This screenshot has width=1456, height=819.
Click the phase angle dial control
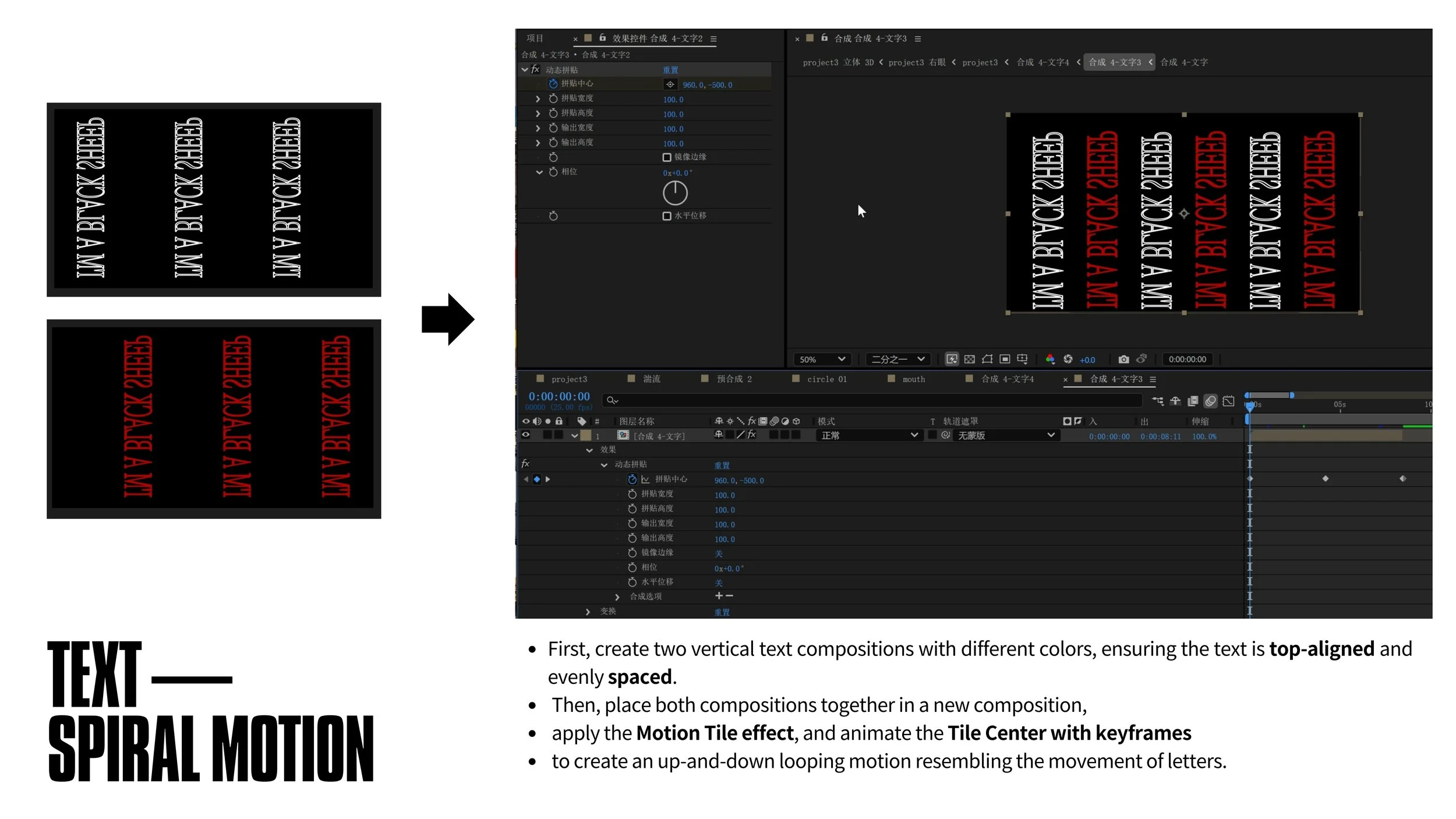click(x=675, y=193)
